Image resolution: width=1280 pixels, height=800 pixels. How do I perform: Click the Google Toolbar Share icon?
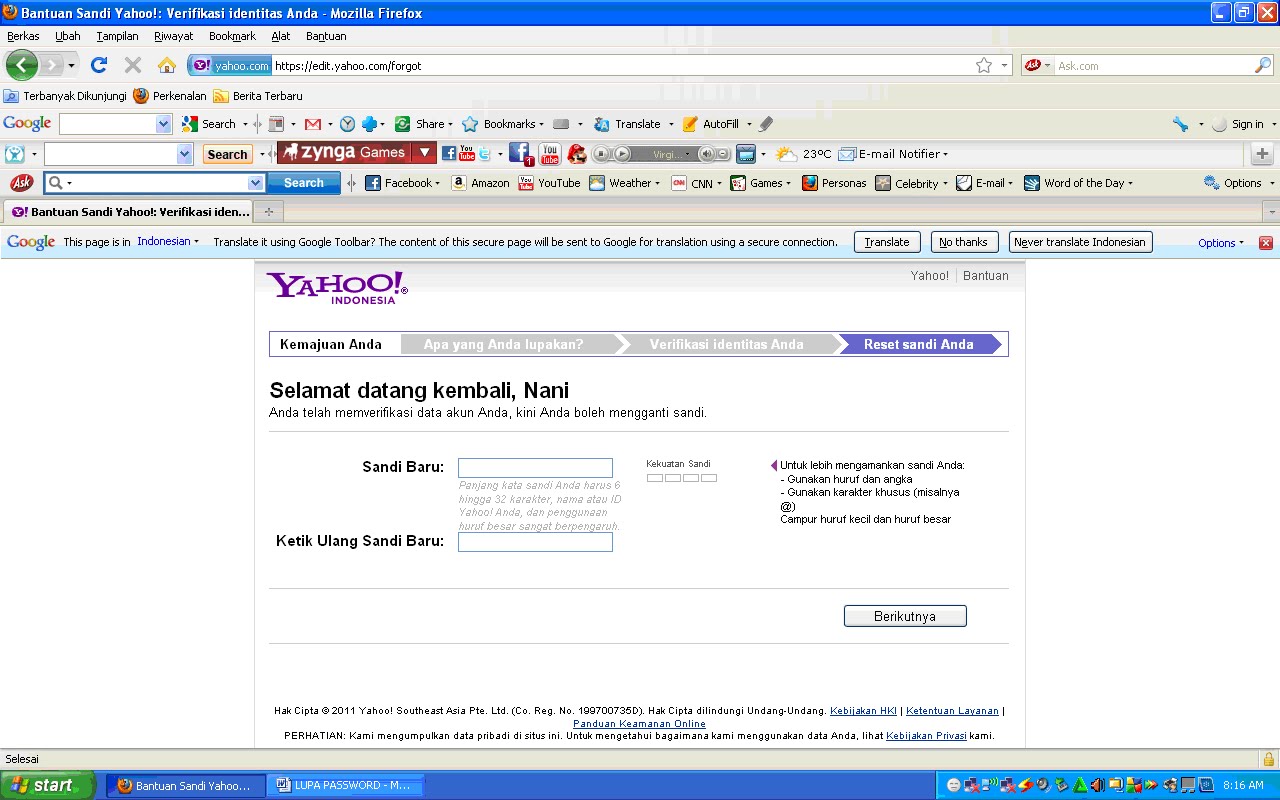(402, 124)
